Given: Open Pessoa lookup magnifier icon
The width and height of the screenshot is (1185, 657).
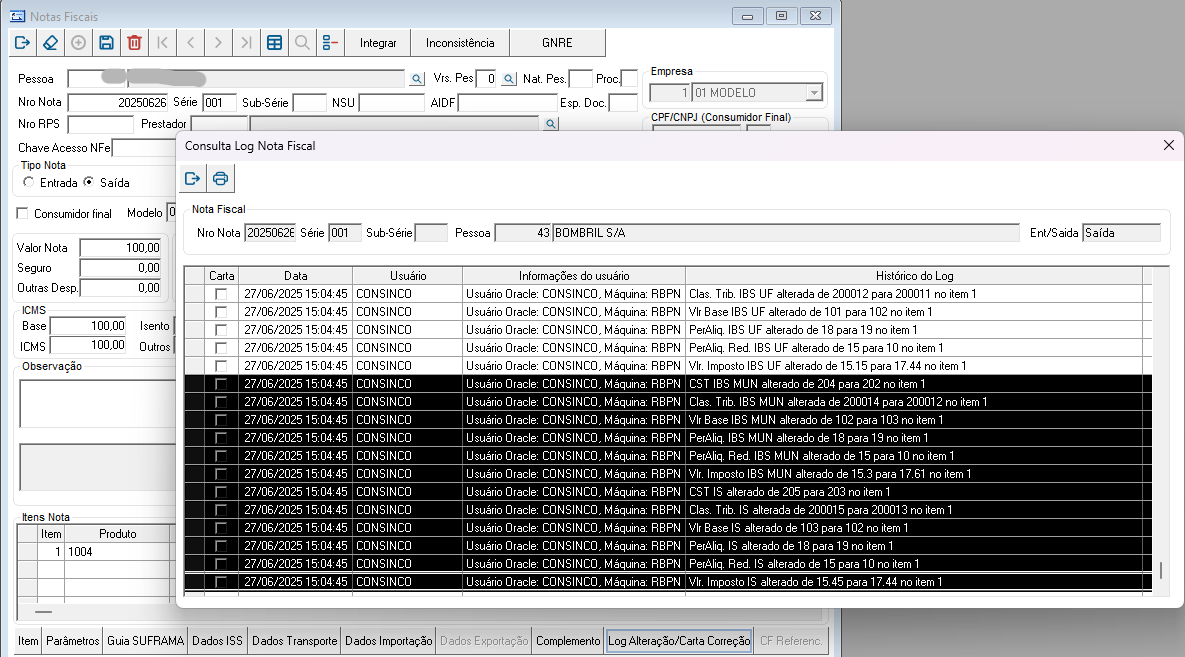Looking at the screenshot, I should [416, 79].
